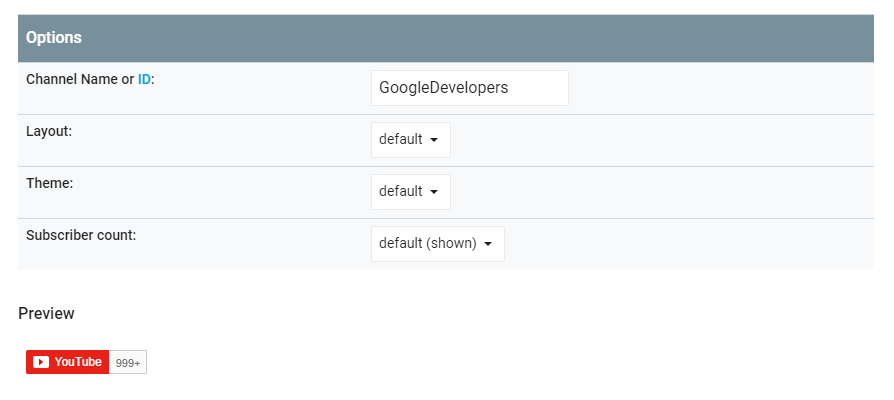Open the Layout default dropdown
894x400 pixels.
click(410, 140)
